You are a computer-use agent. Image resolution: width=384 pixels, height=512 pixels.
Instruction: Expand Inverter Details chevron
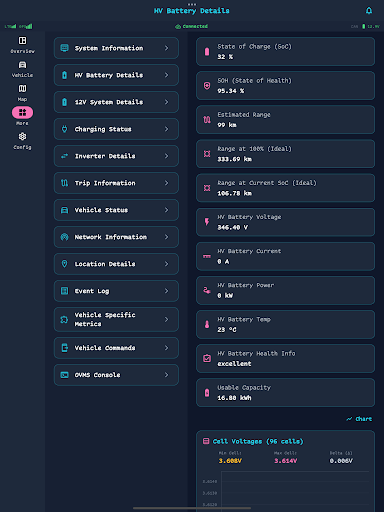(x=167, y=156)
